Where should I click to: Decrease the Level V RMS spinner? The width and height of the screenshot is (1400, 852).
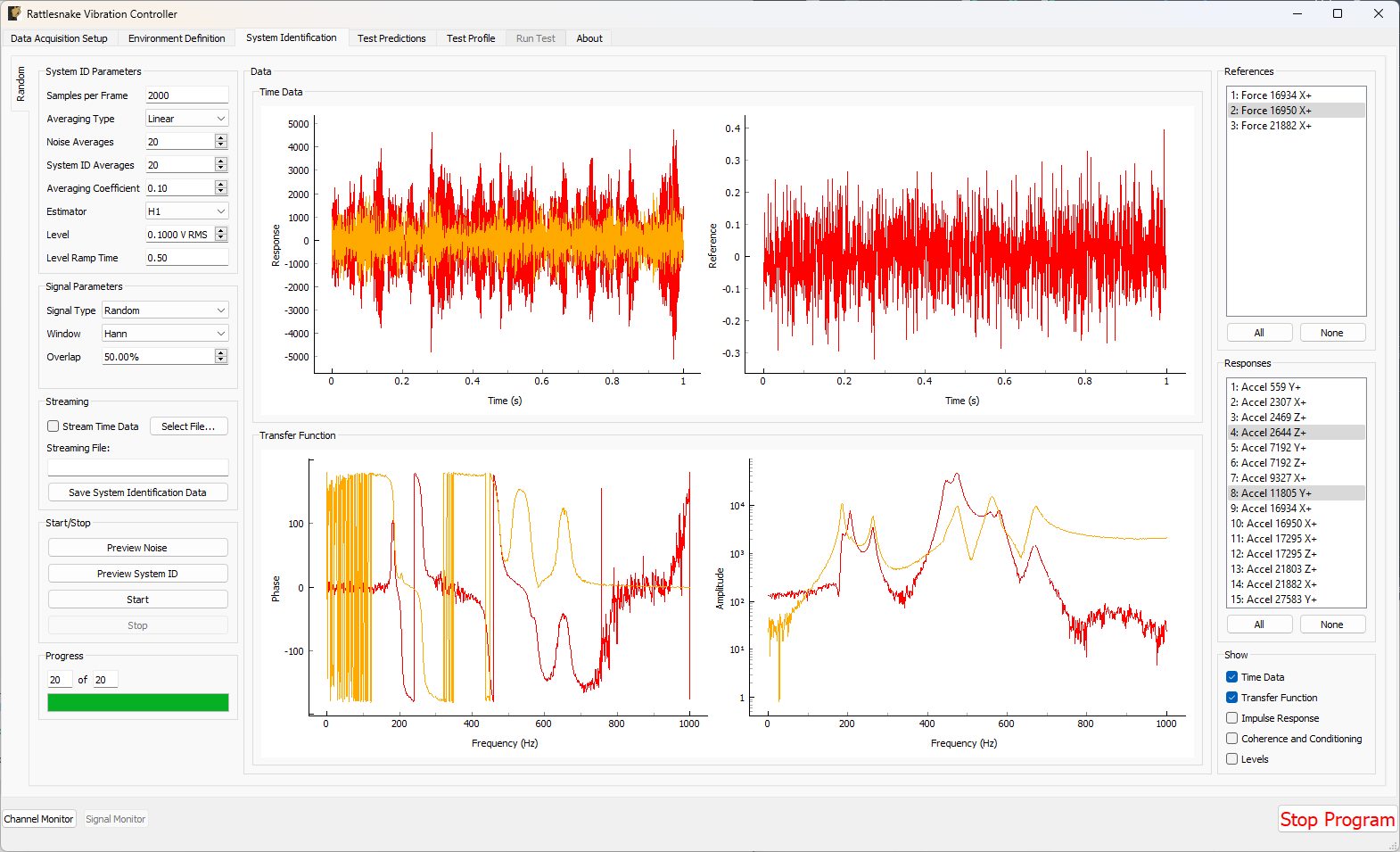221,238
